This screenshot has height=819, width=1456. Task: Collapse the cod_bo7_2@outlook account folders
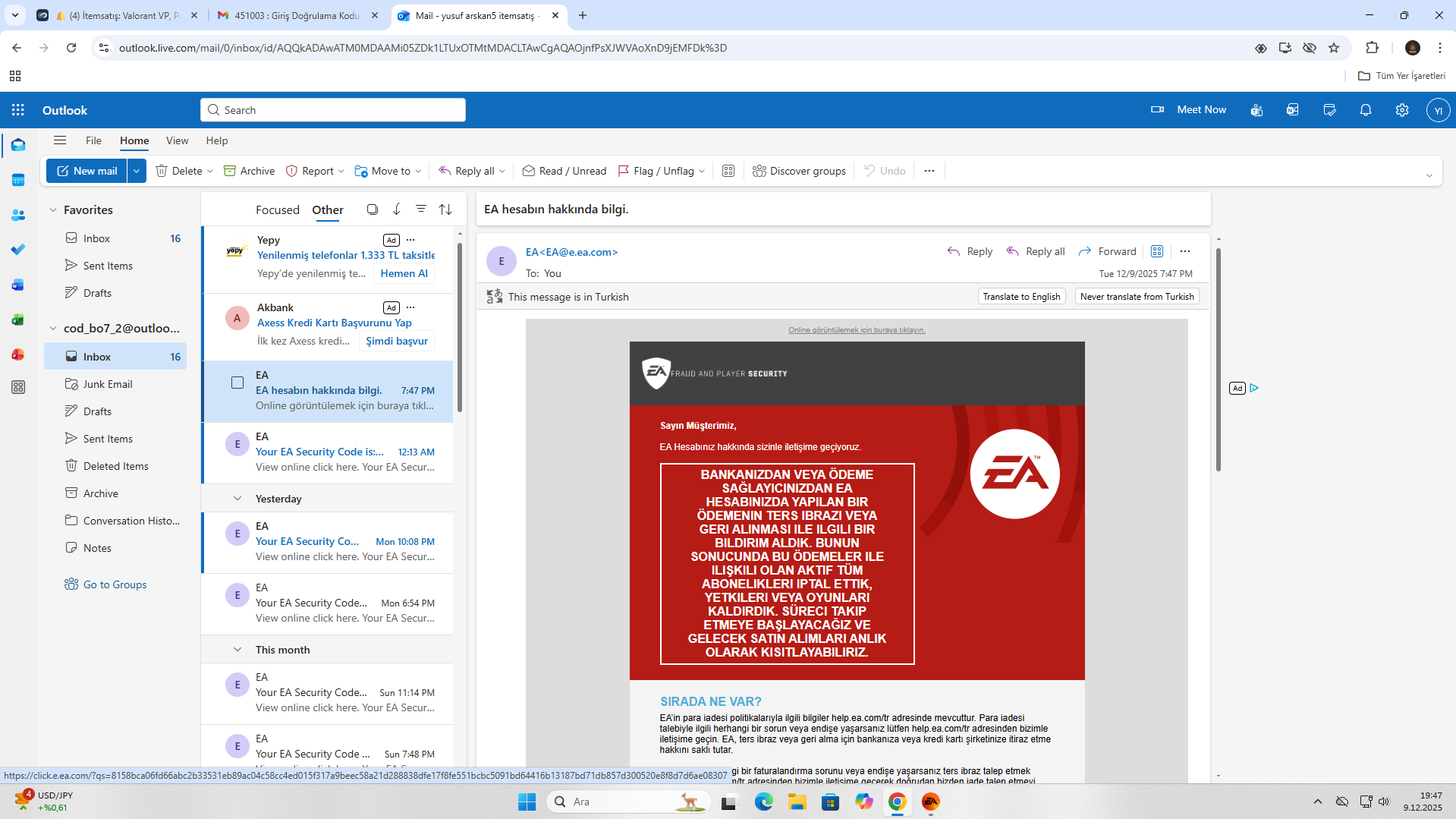point(53,329)
